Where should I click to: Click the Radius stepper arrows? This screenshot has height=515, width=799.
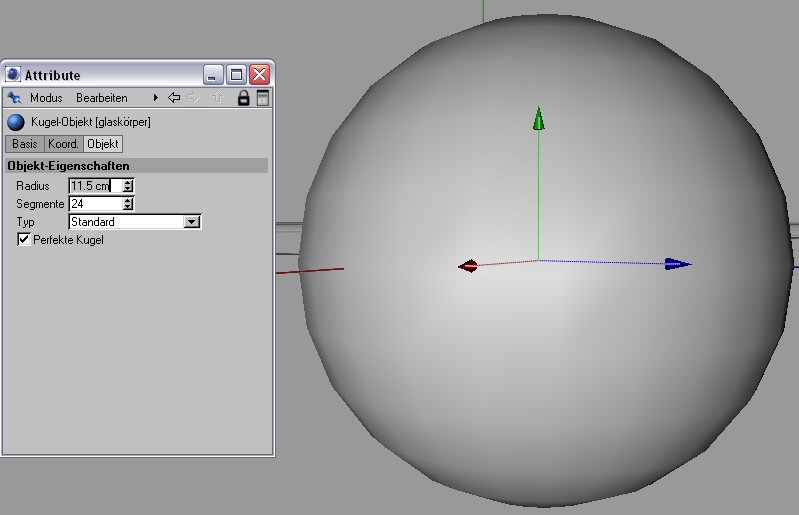128,186
